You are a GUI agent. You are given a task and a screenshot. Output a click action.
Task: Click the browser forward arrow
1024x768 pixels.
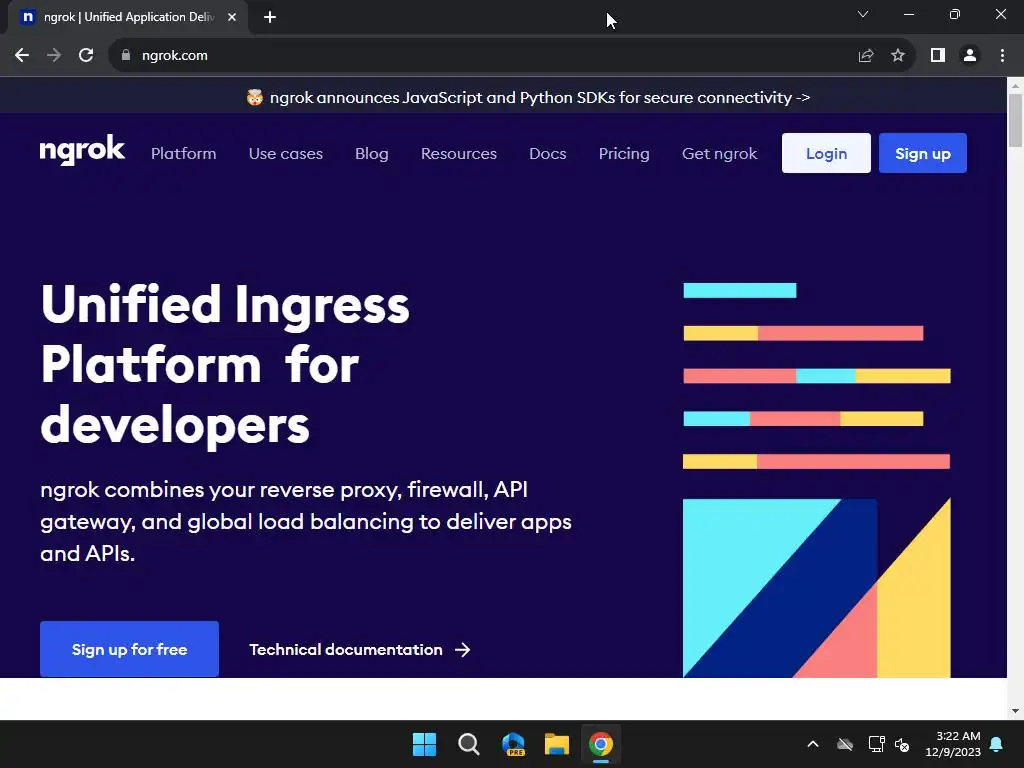coord(54,56)
